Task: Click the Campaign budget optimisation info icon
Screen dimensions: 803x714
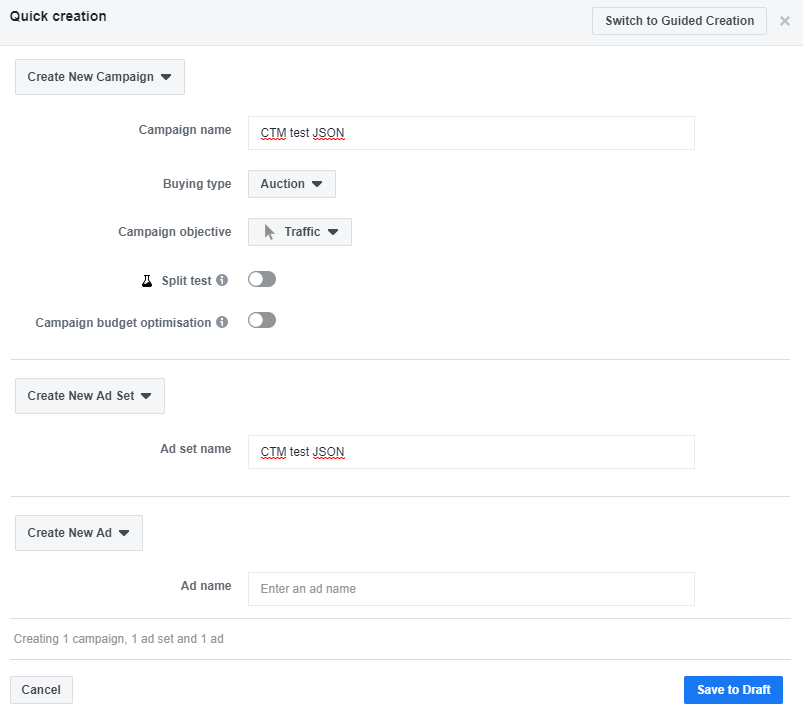Action: 222,322
